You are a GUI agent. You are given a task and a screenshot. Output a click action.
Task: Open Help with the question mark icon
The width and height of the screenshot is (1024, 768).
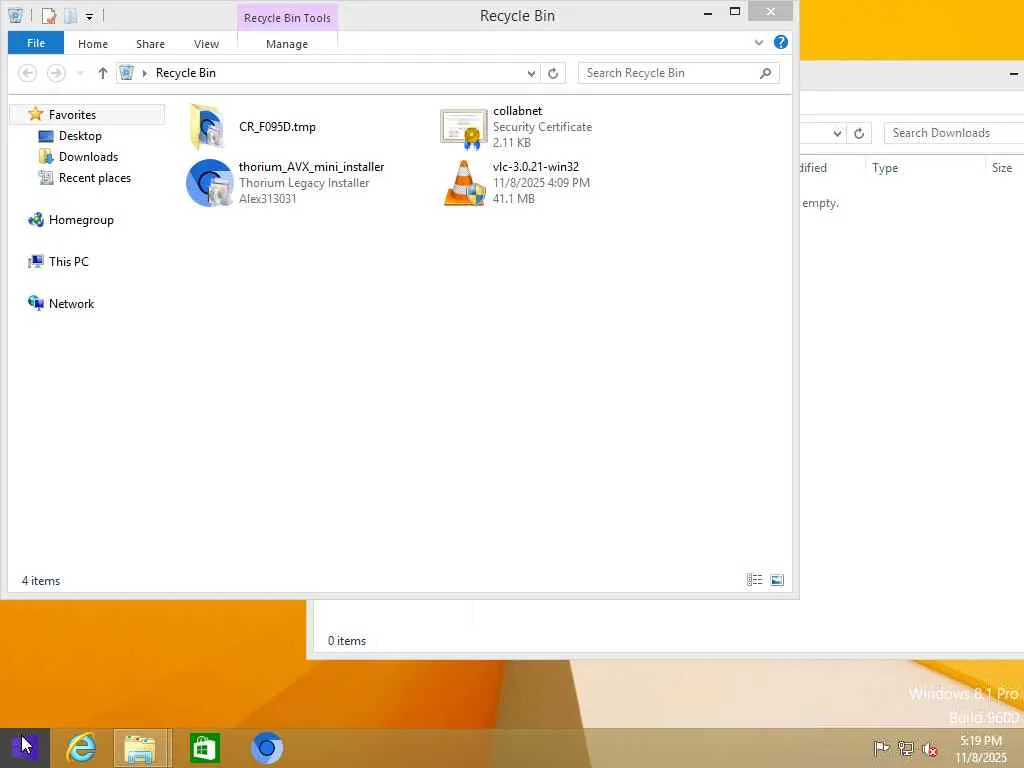coord(780,42)
